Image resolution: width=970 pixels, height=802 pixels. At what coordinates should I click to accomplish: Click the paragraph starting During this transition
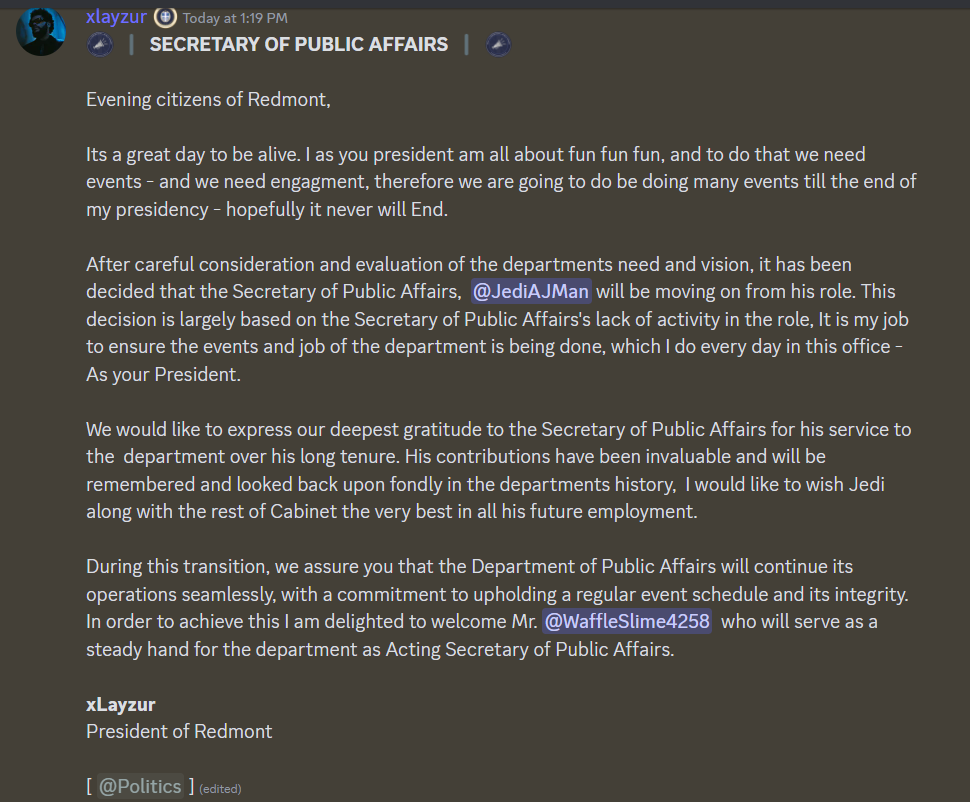pyautogui.click(x=497, y=608)
